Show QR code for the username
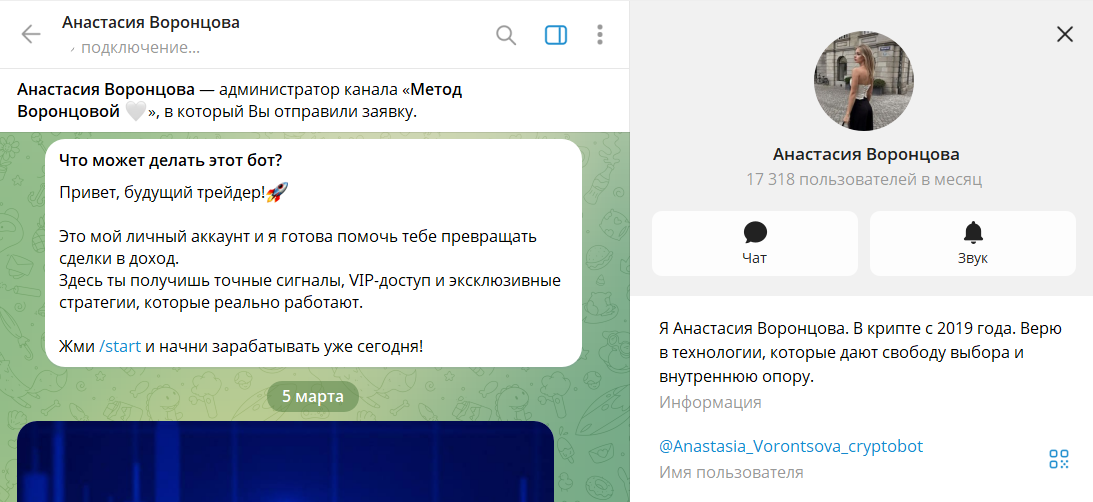The image size is (1093, 502). (1059, 459)
